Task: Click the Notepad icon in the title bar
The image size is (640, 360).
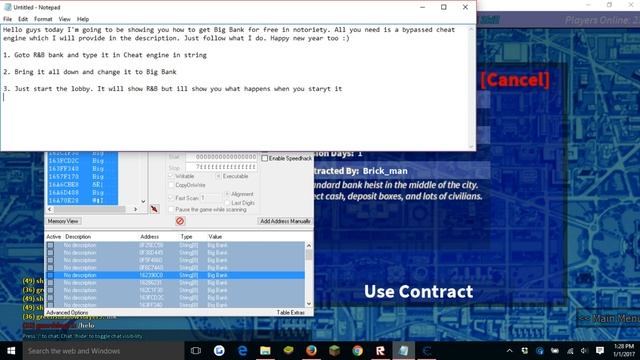Action: point(8,7)
